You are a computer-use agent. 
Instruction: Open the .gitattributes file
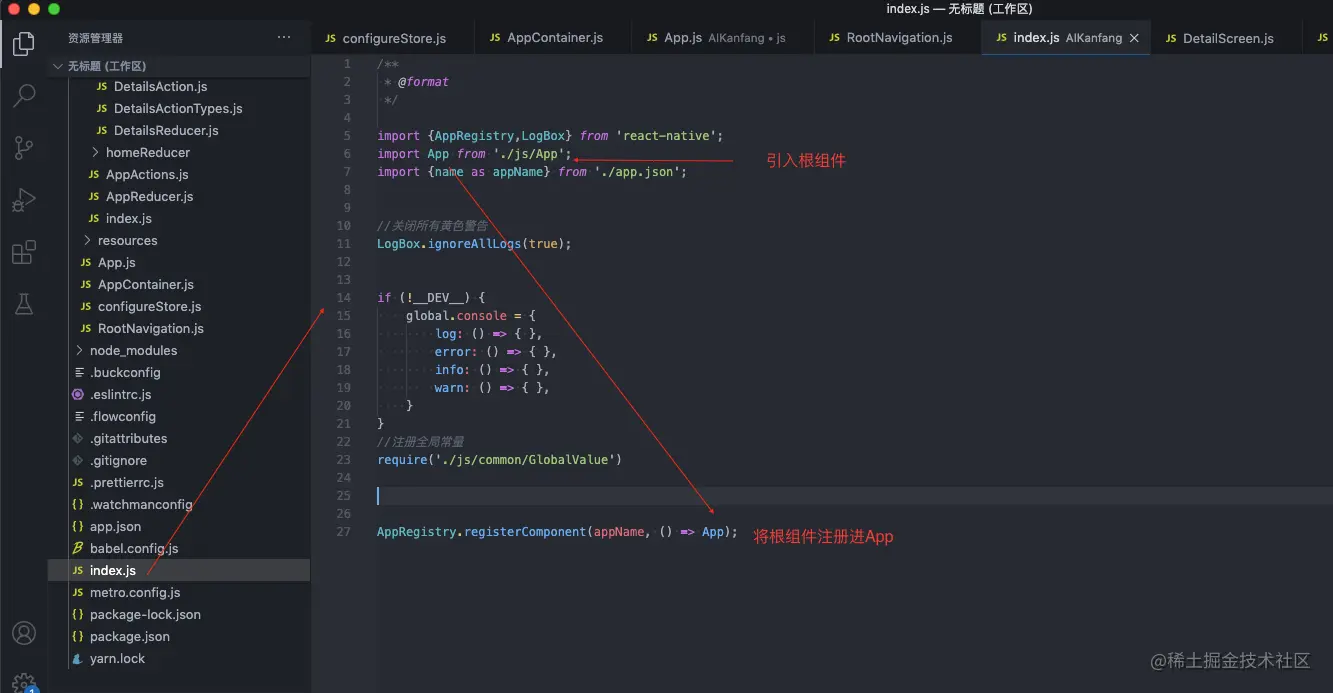tap(180, 438)
